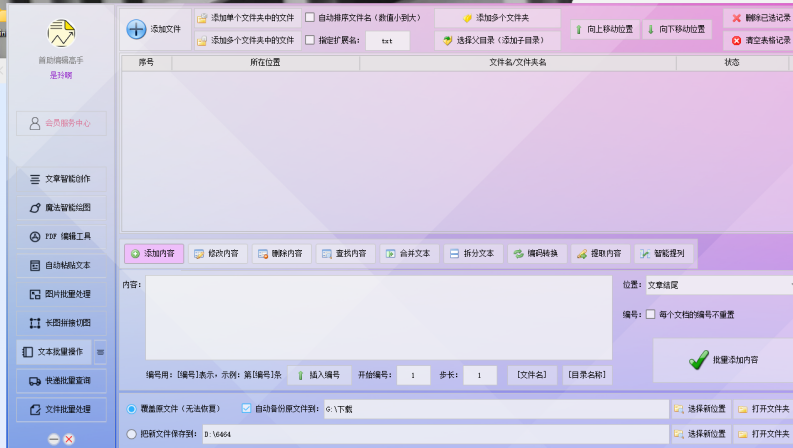Viewport: 793px width, 448px height.
Task: Click save path field D:\6464
Action: pyautogui.click(x=435, y=434)
